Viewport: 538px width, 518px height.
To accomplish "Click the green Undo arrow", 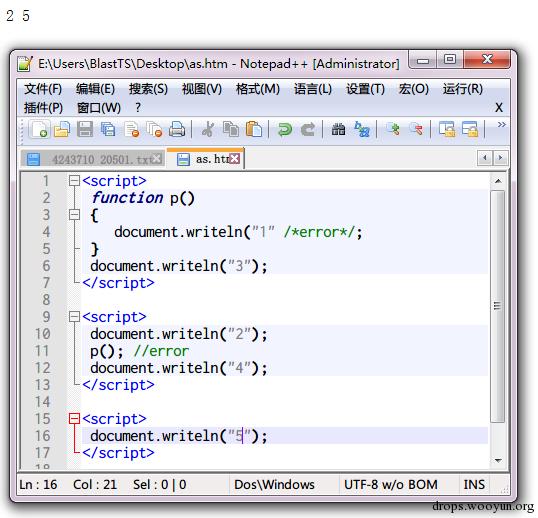I will click(x=284, y=130).
